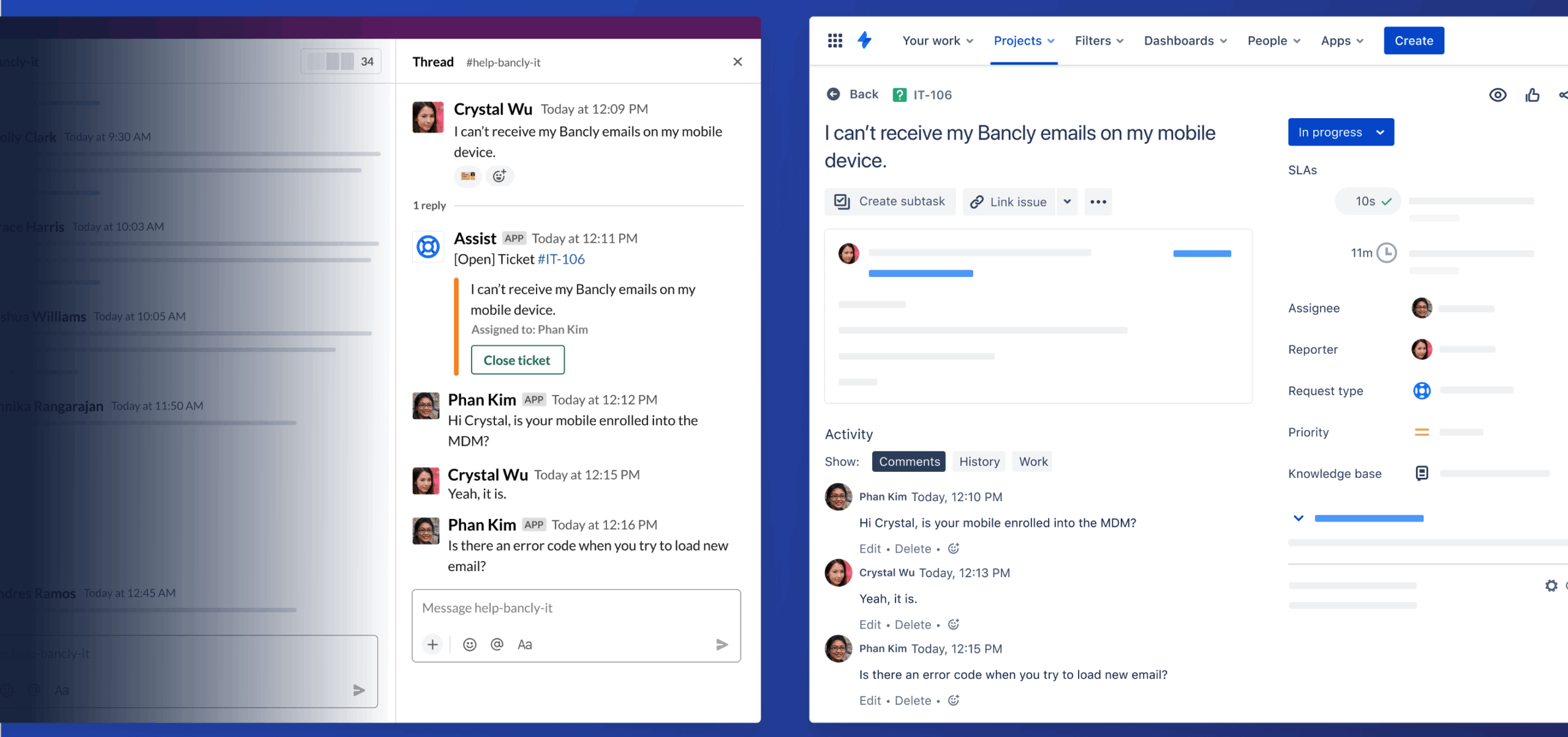Open the Jira app switcher grid icon
This screenshot has height=737, width=1568.
[x=835, y=40]
